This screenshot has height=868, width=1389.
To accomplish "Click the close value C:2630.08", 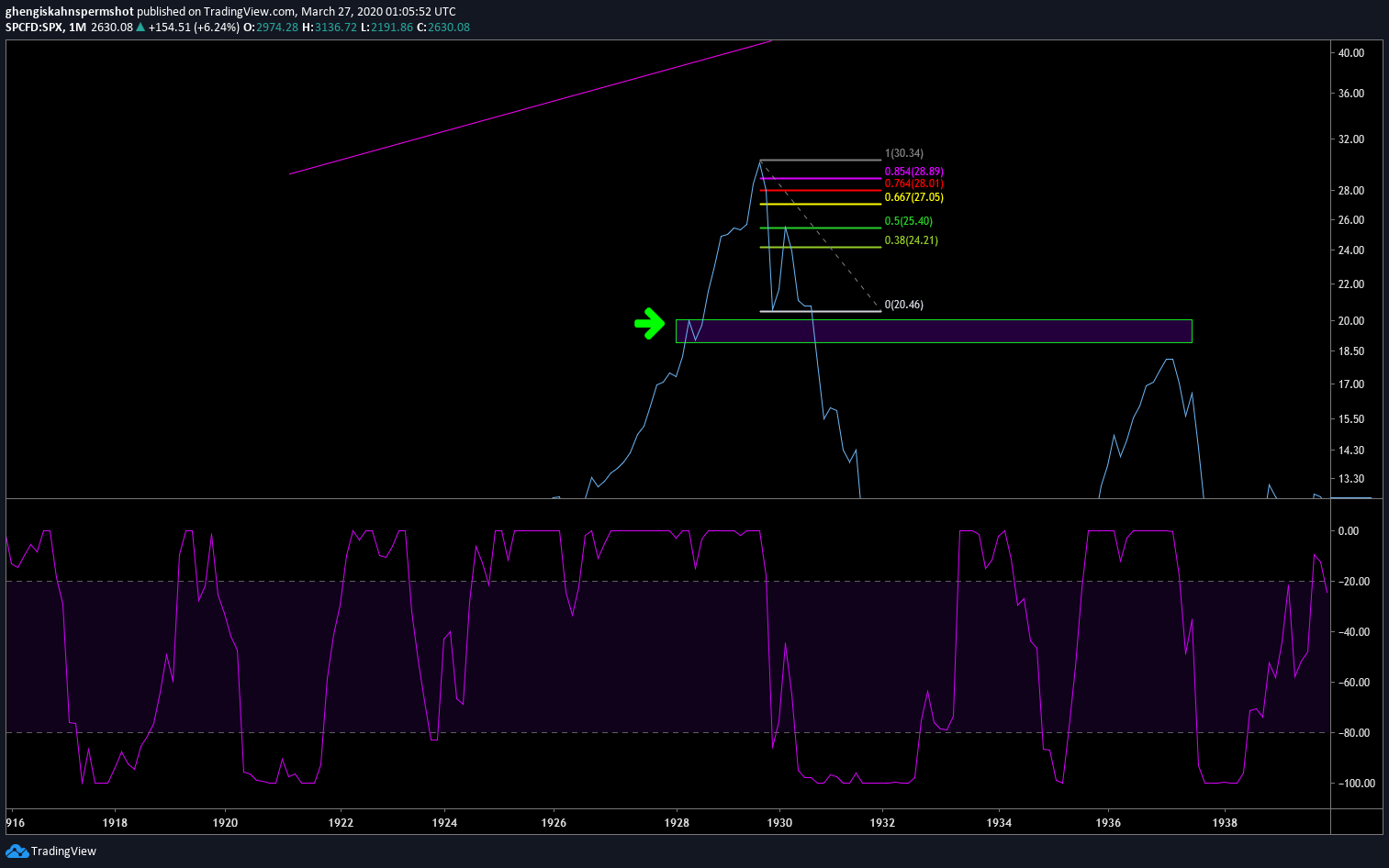I will point(443,28).
